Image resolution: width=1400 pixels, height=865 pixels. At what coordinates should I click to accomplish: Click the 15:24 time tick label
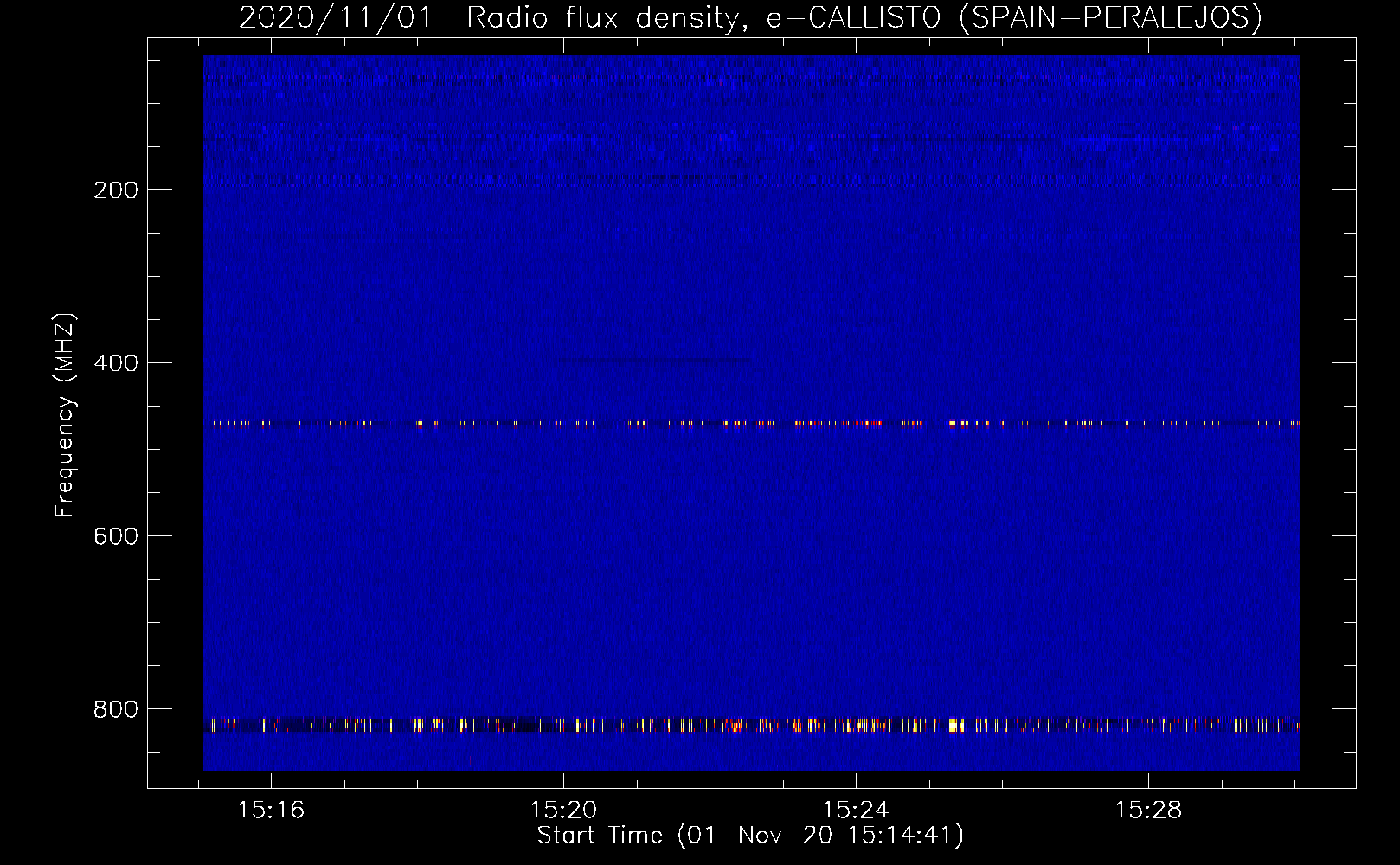856,811
